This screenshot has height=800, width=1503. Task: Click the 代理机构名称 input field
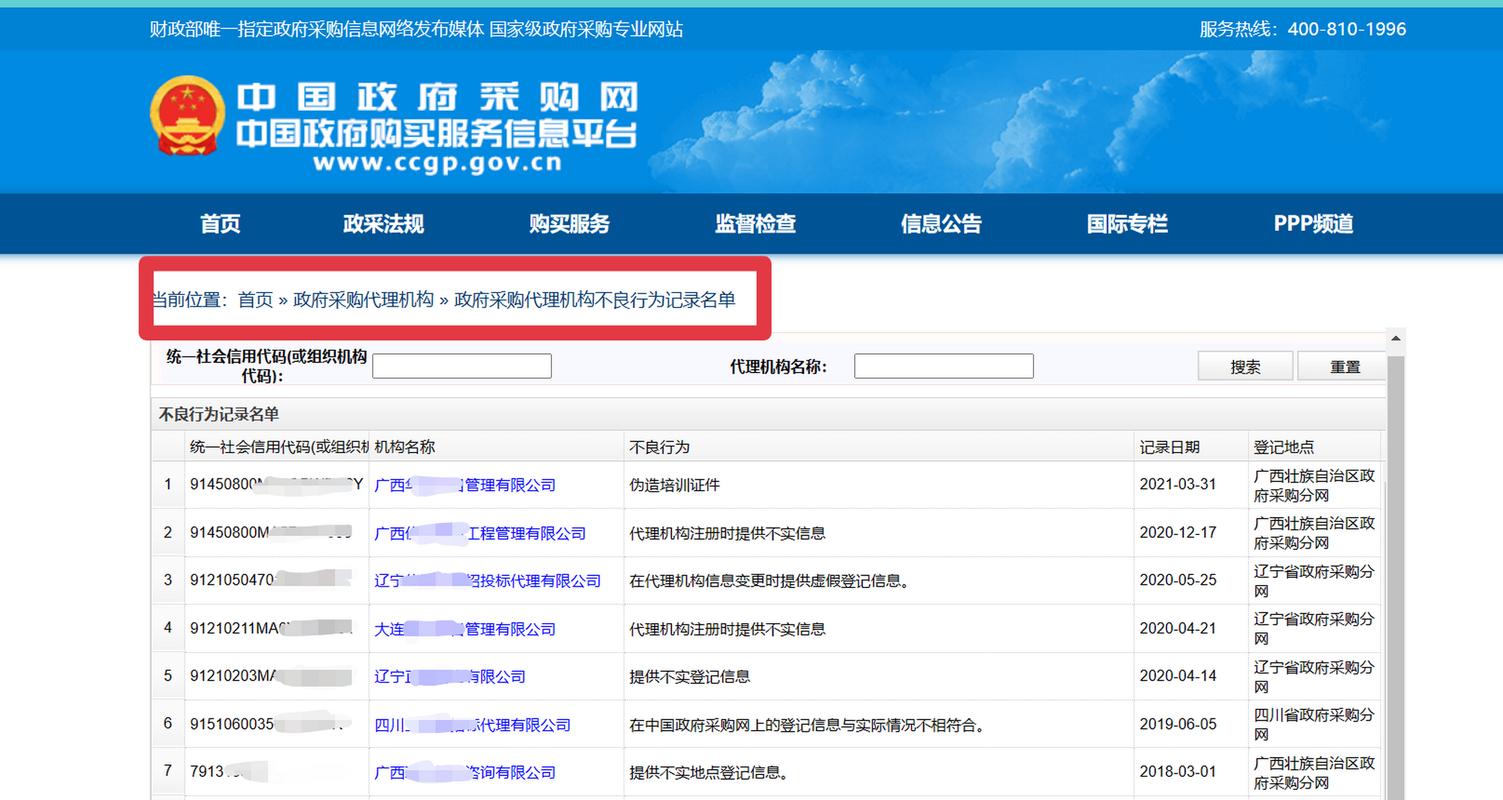(943, 365)
